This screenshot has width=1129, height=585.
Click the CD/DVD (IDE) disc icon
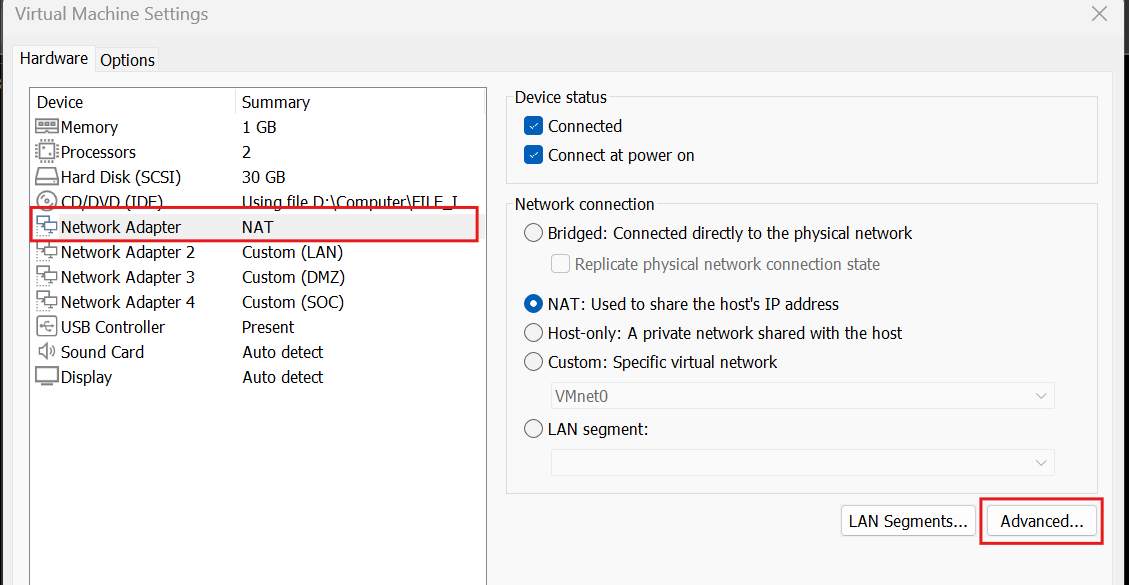[47, 202]
